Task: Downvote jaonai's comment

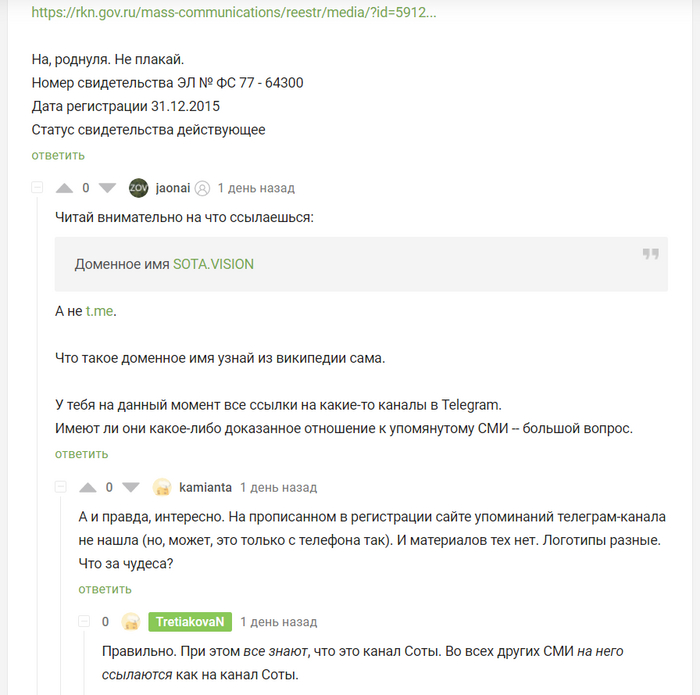Action: [x=108, y=188]
